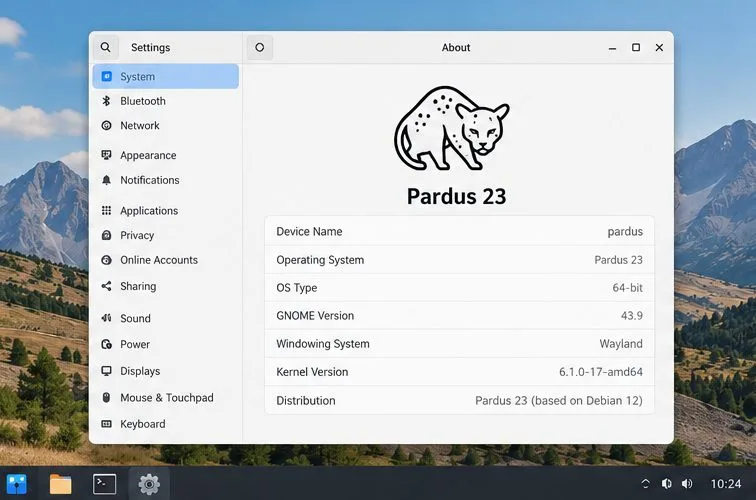Click the large Pardus 23 heading

[456, 196]
